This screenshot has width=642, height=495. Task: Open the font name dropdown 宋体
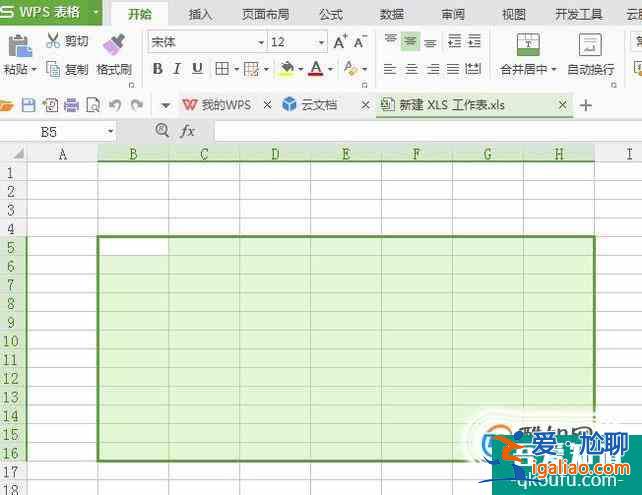point(260,42)
